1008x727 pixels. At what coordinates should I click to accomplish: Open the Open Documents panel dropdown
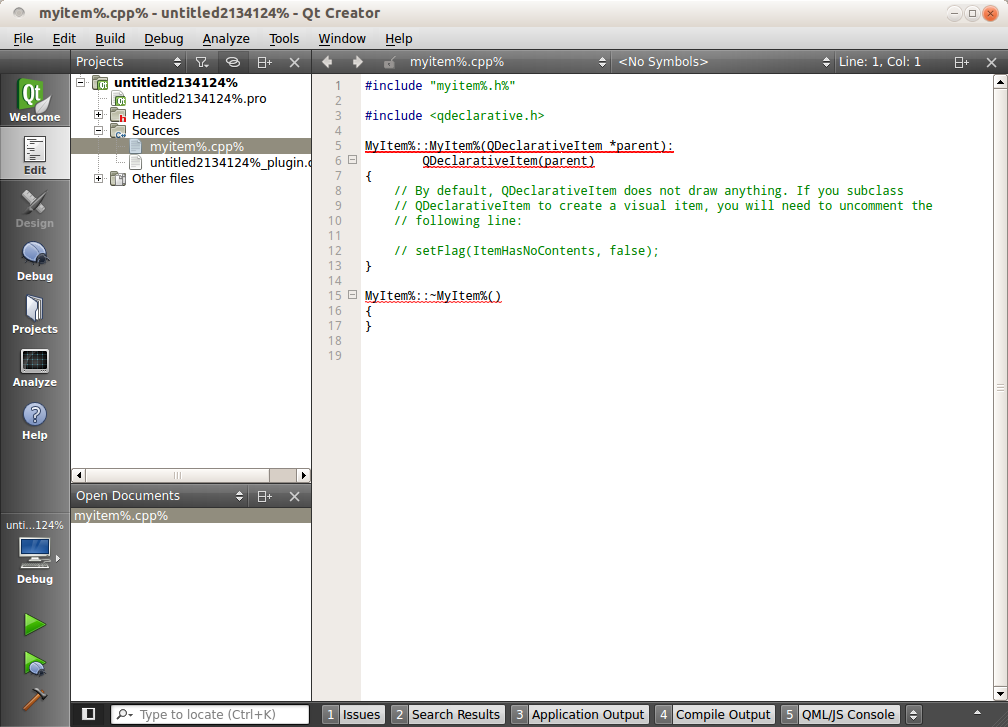(x=159, y=496)
